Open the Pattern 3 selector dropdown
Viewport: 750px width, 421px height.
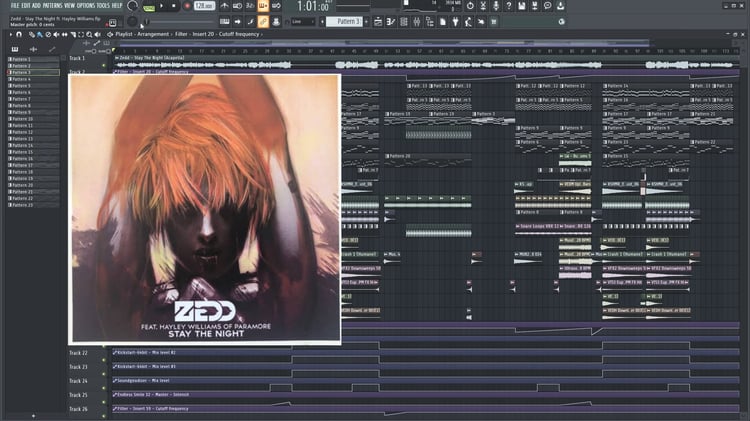344,22
